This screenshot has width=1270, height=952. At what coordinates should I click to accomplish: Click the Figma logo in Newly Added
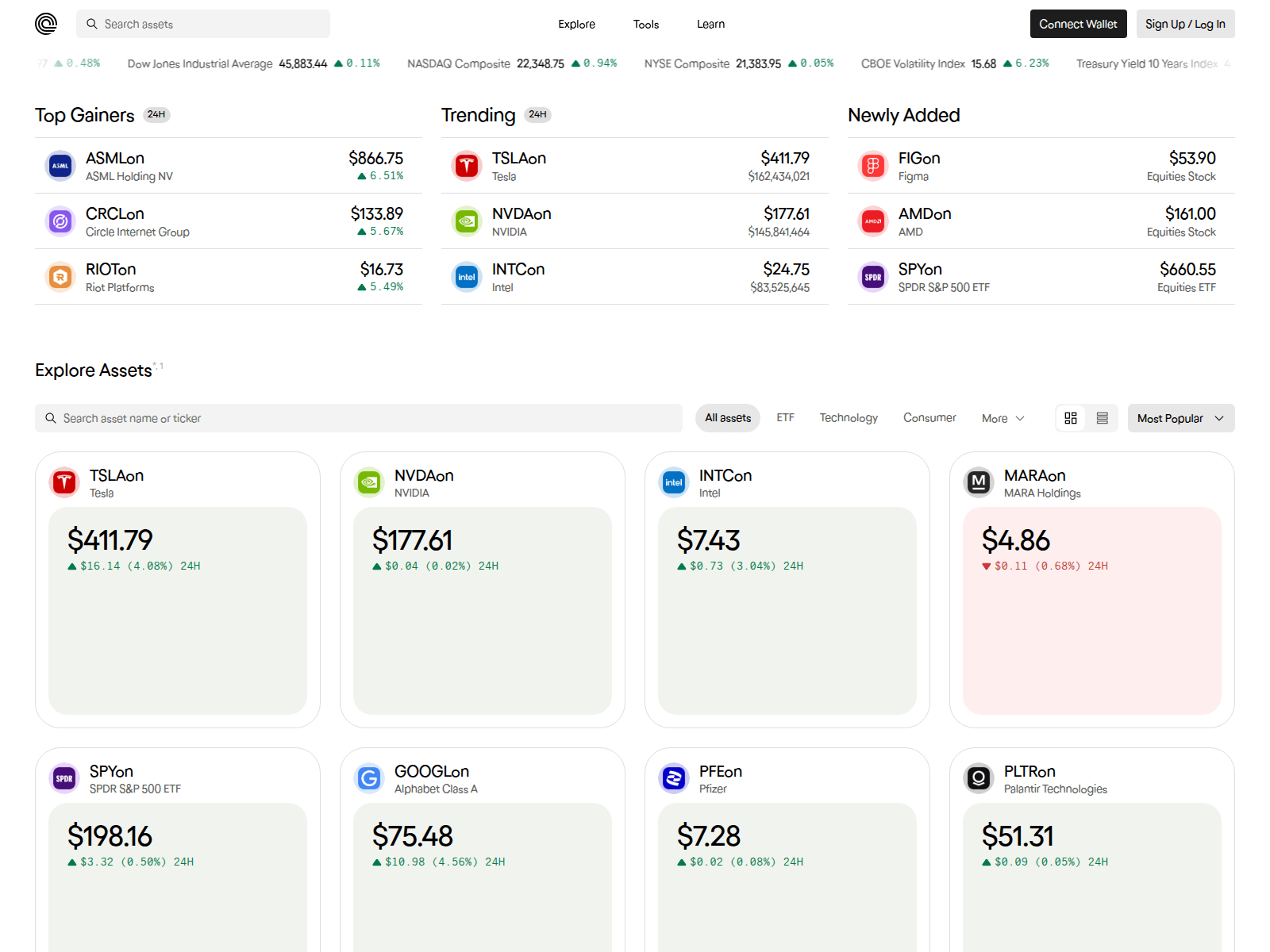[873, 166]
